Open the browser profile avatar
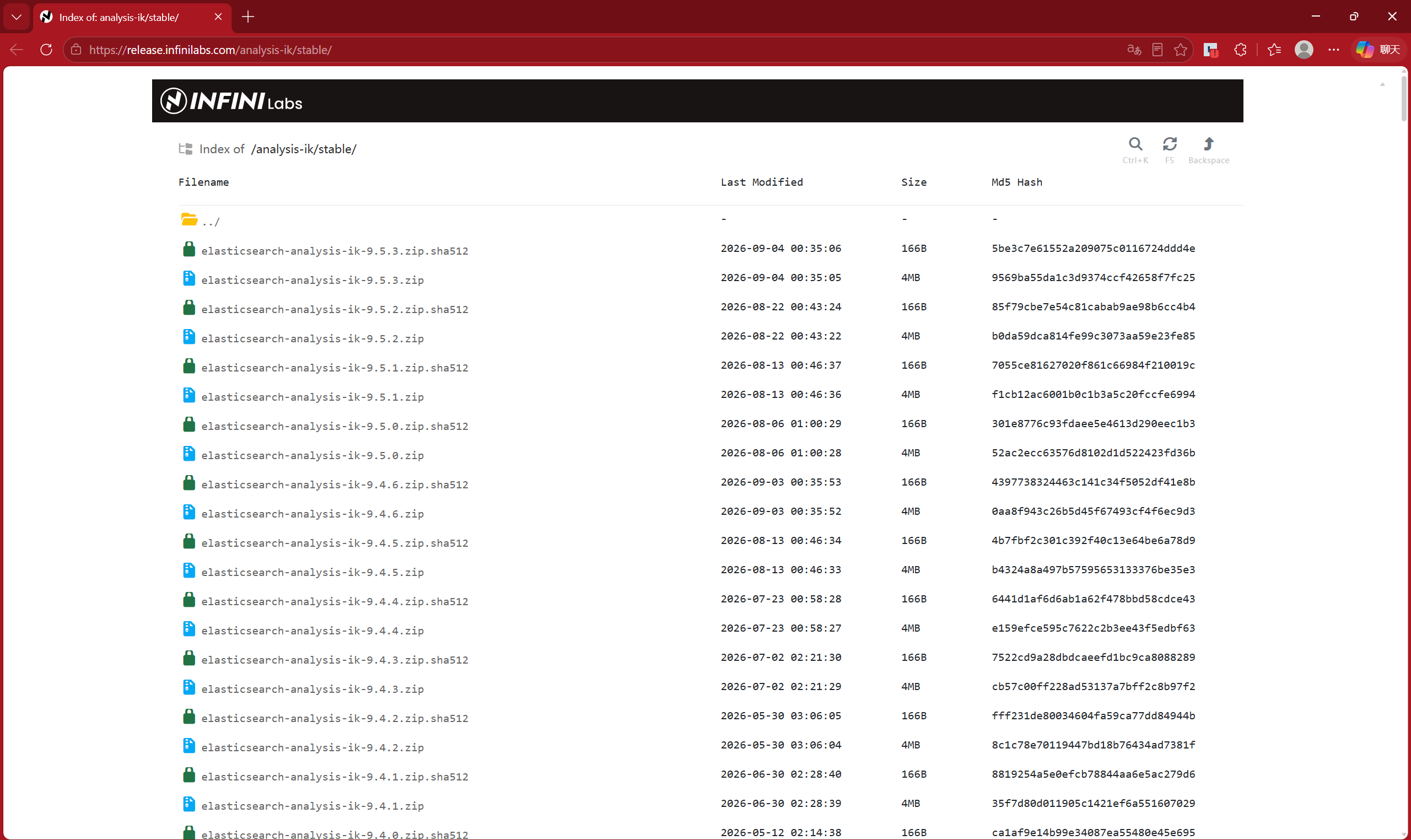This screenshot has height=840, width=1411. tap(1304, 50)
